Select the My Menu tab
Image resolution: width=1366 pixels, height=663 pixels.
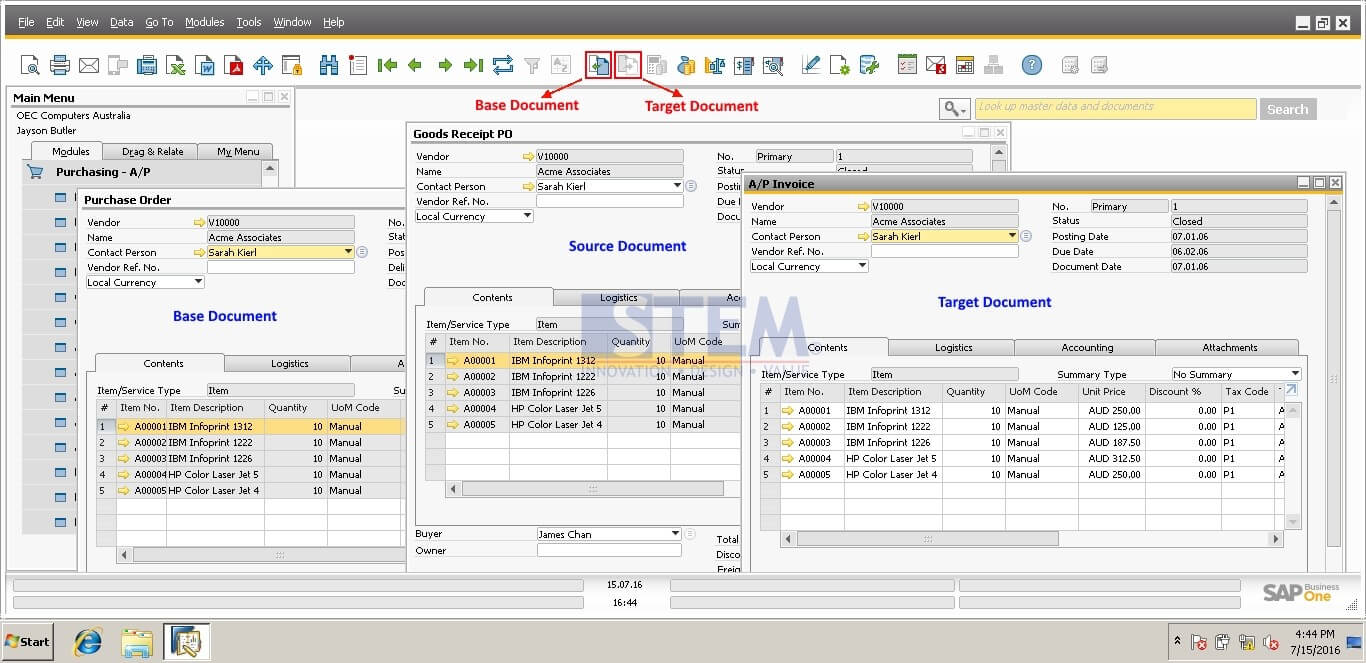pos(237,152)
